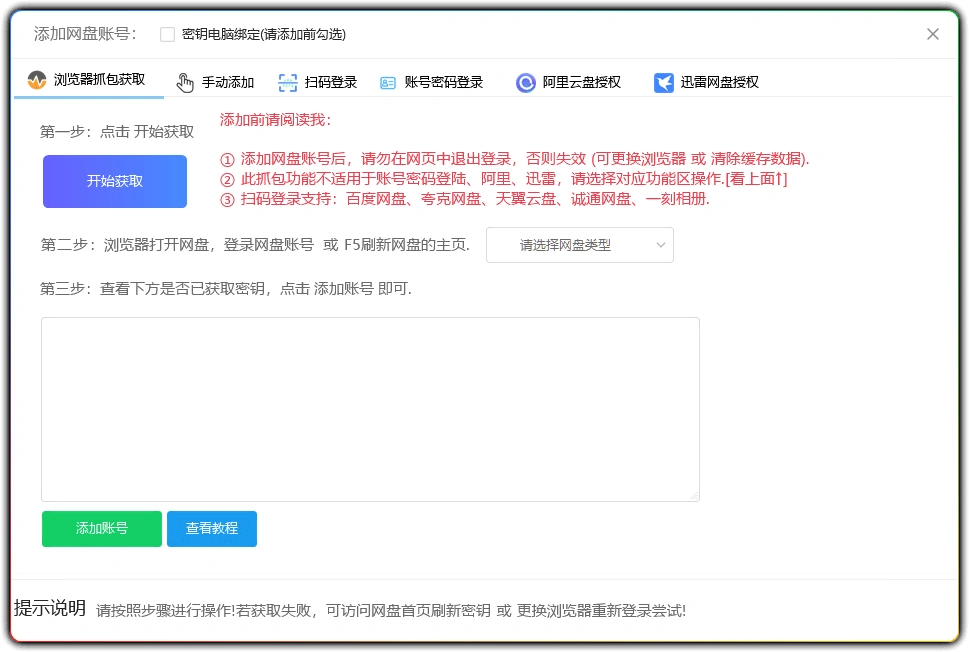This screenshot has width=969, height=652.
Task: Click 查看教程 to view the tutorial
Action: point(211,528)
